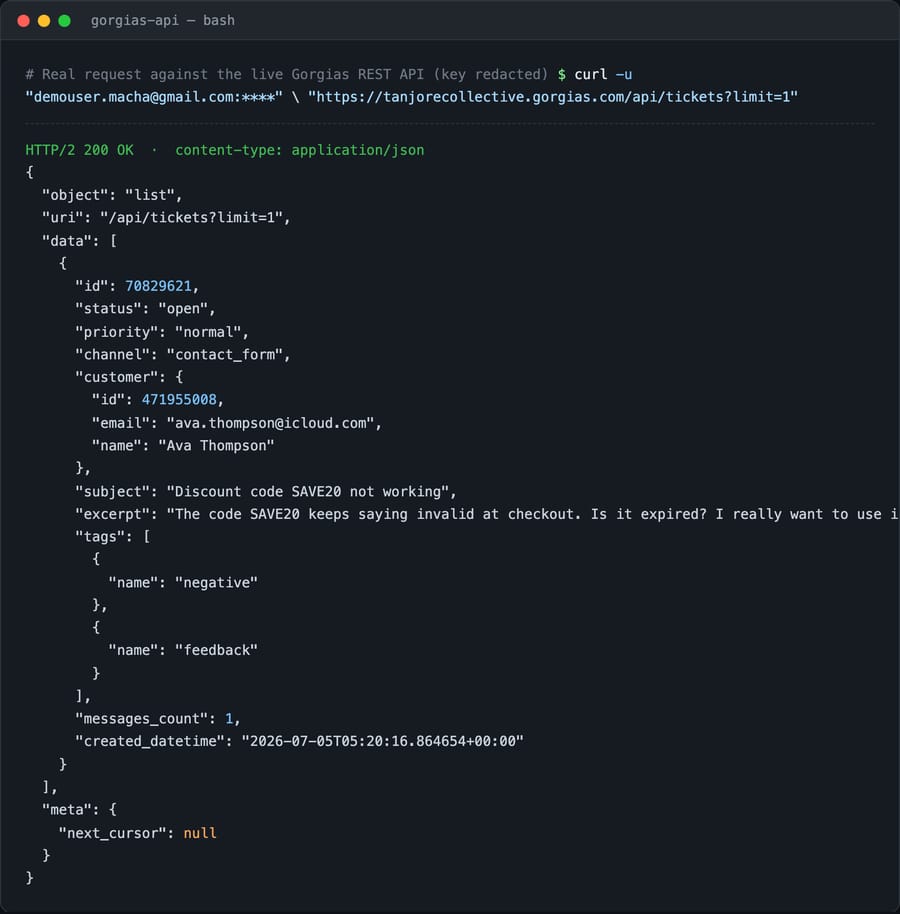Click the "HTTP/2 200 OK" status text

click(x=79, y=150)
